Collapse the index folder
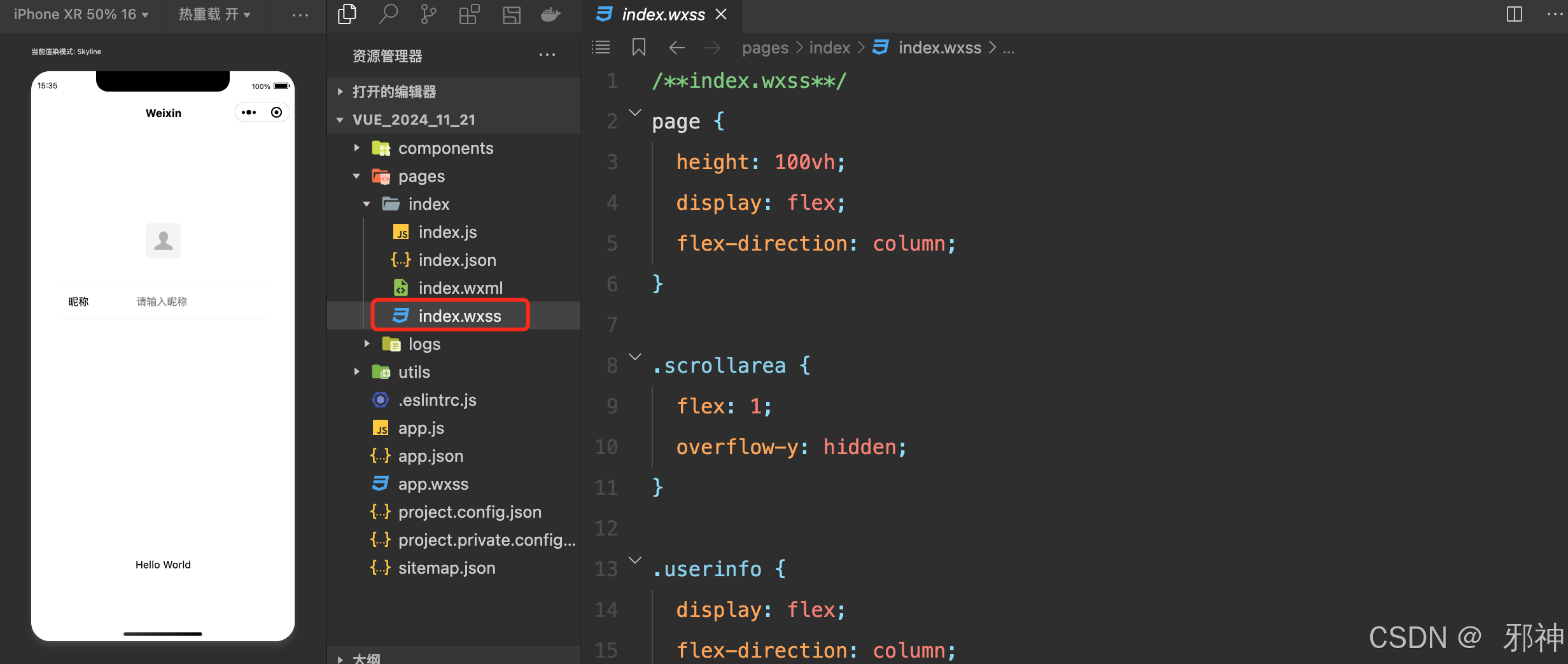The width and height of the screenshot is (1568, 664). [454, 204]
